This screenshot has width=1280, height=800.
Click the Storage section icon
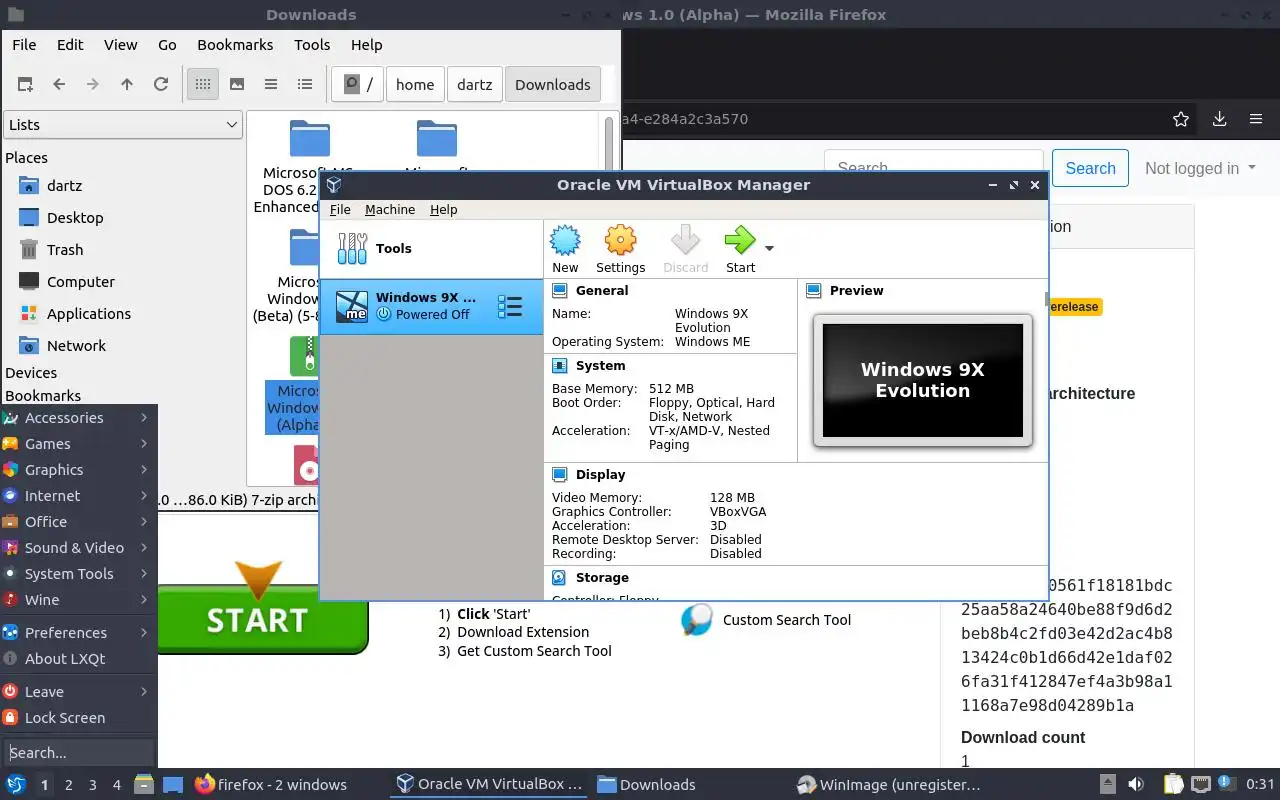pos(560,578)
